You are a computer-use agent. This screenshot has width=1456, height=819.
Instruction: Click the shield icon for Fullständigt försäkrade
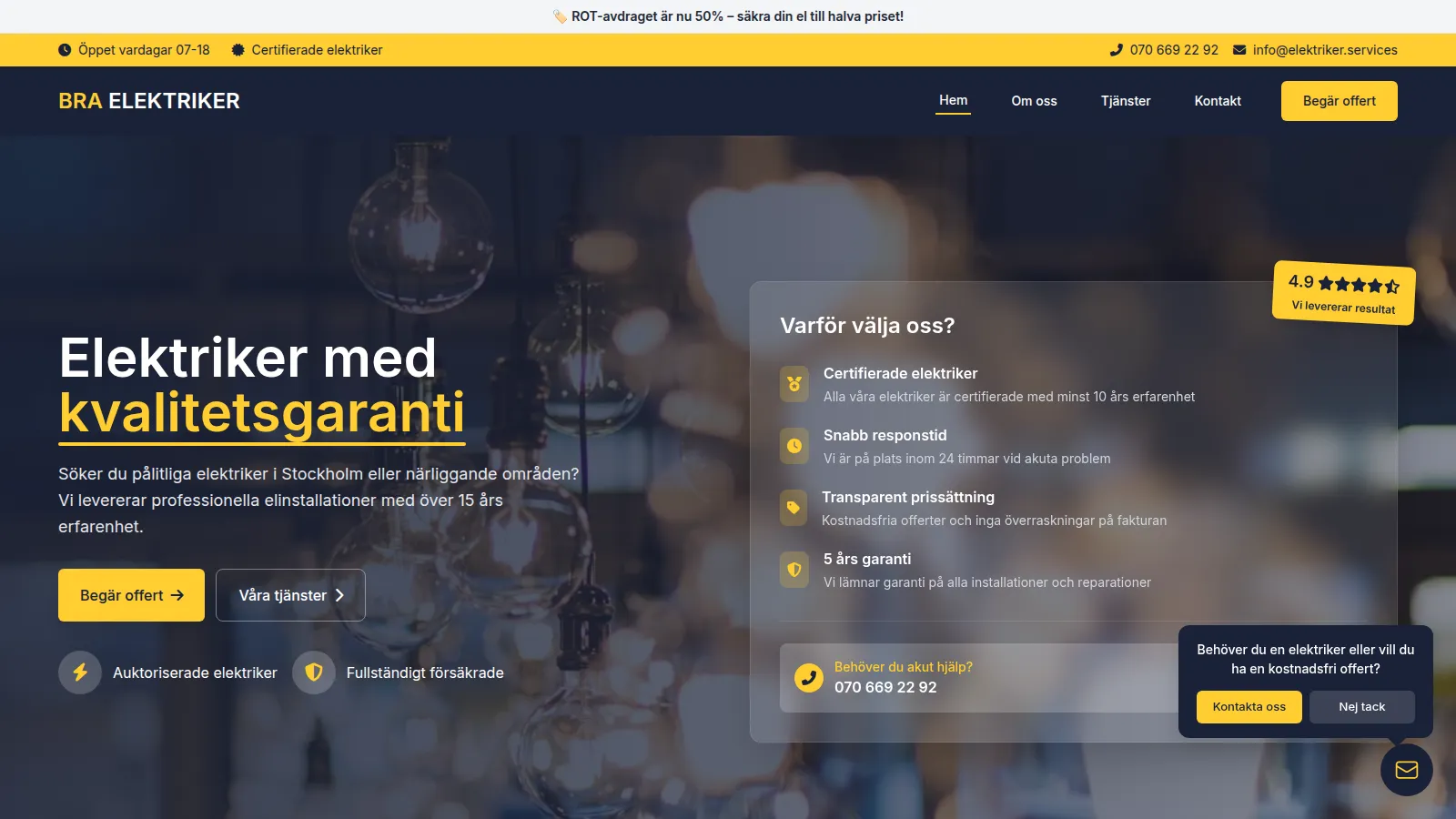314,672
